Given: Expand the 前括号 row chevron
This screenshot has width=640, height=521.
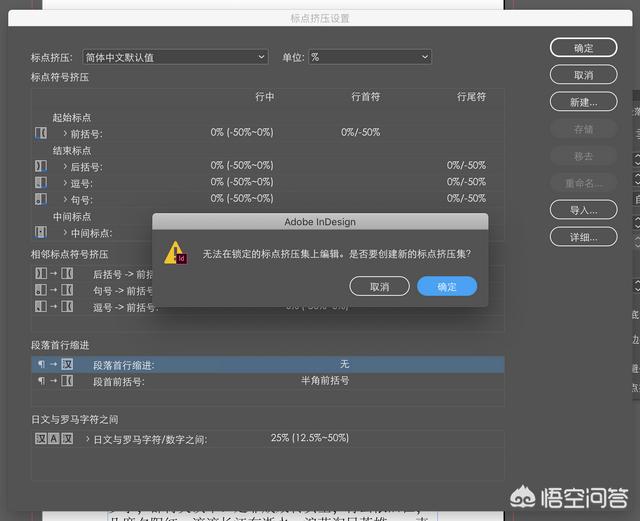Looking at the screenshot, I should tap(65, 133).
